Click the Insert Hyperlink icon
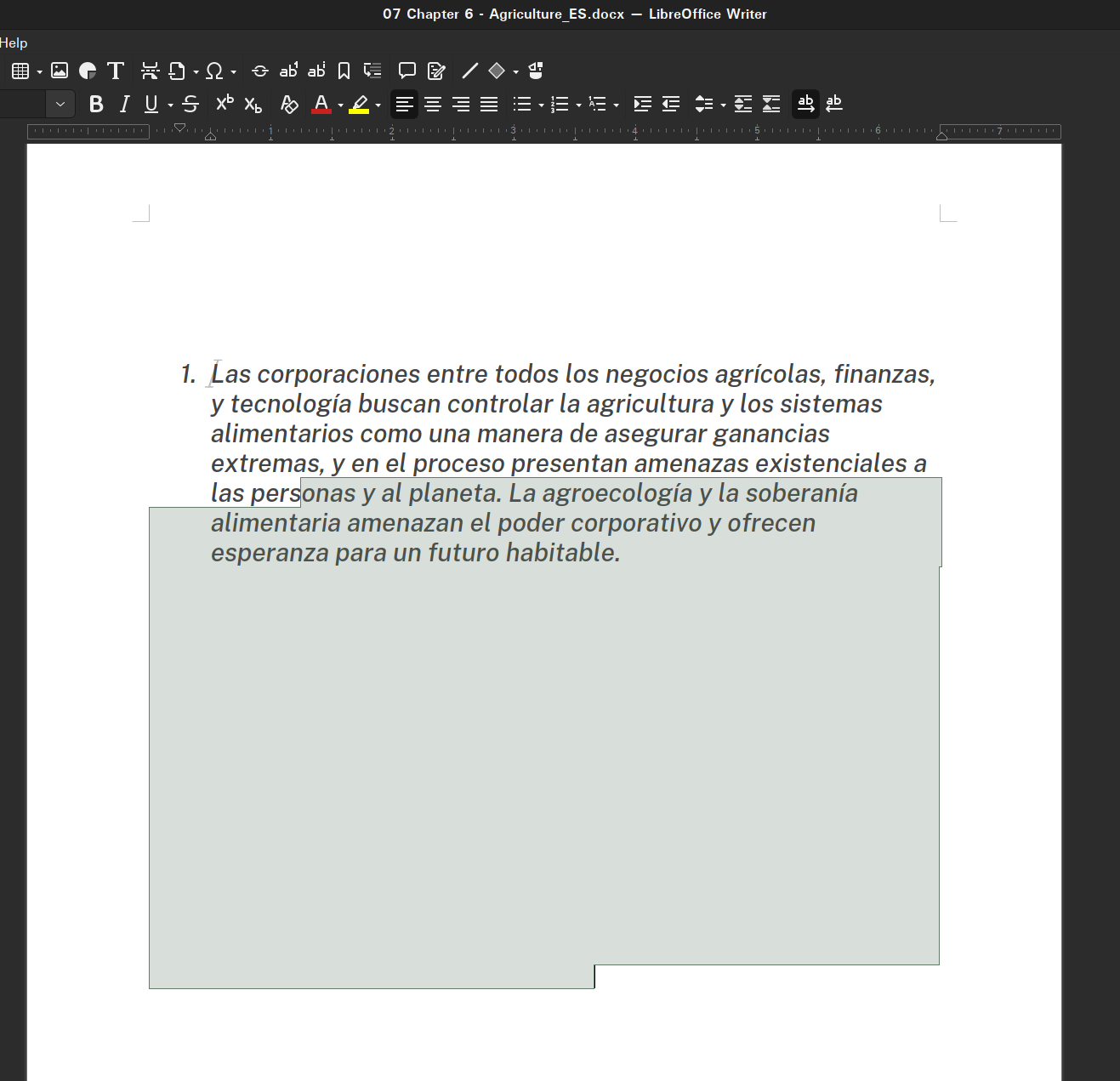 260,71
